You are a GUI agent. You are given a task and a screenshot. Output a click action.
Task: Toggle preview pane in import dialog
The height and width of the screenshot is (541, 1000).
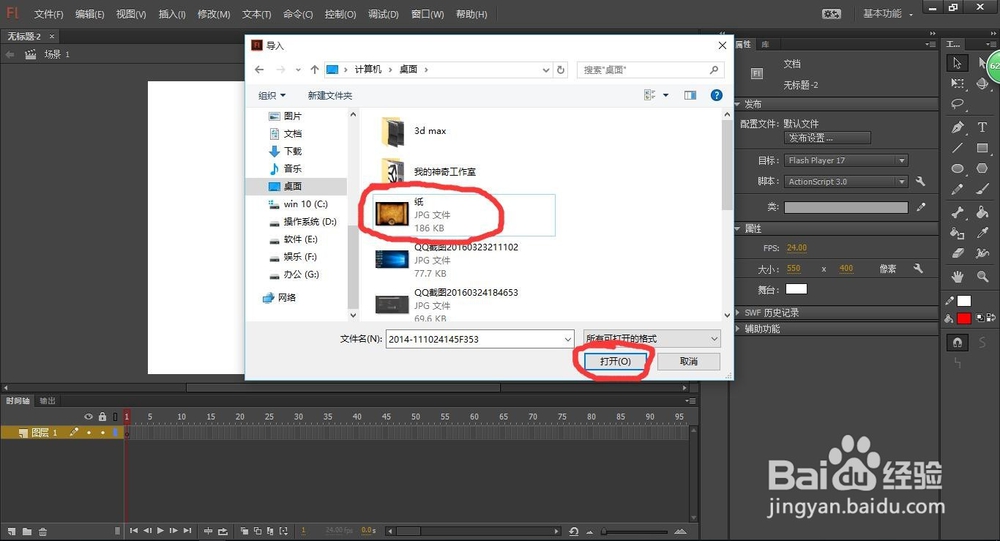click(x=690, y=95)
